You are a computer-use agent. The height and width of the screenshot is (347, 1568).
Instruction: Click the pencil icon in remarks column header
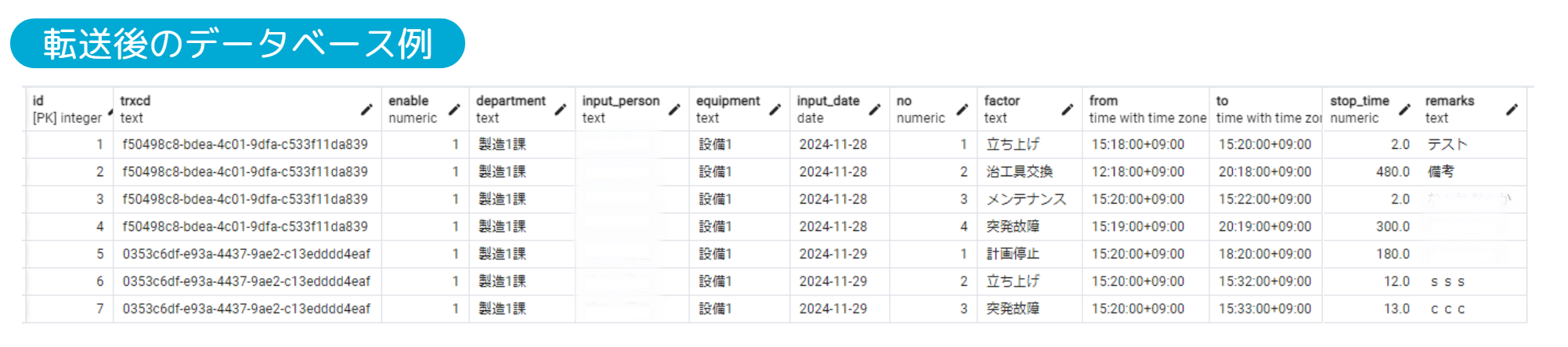[1512, 110]
